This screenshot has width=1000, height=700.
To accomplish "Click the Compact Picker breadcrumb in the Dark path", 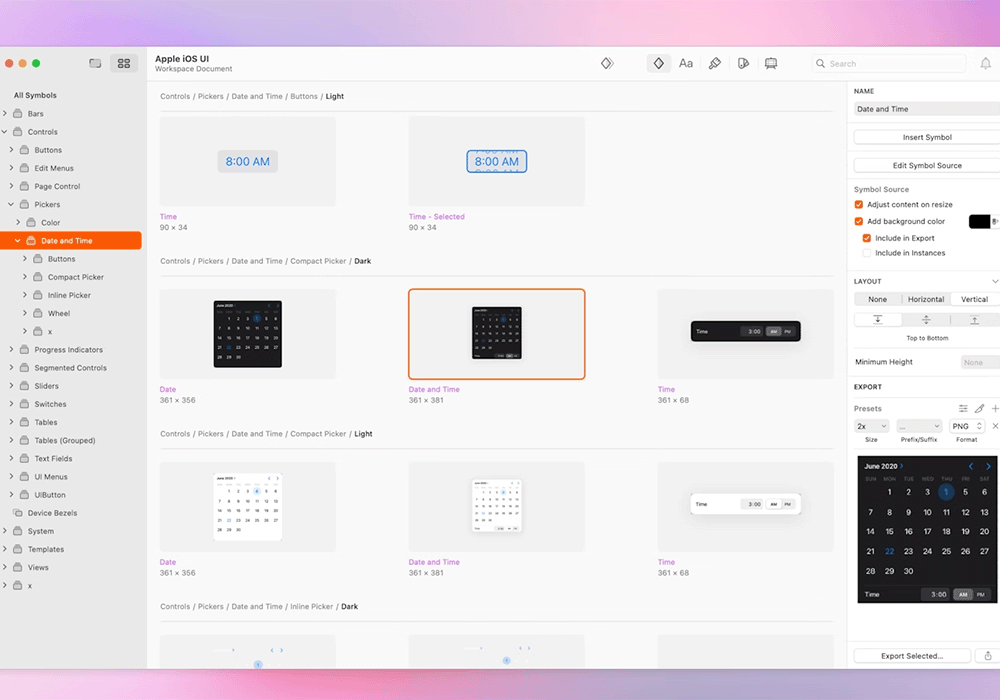I will pyautogui.click(x=318, y=261).
